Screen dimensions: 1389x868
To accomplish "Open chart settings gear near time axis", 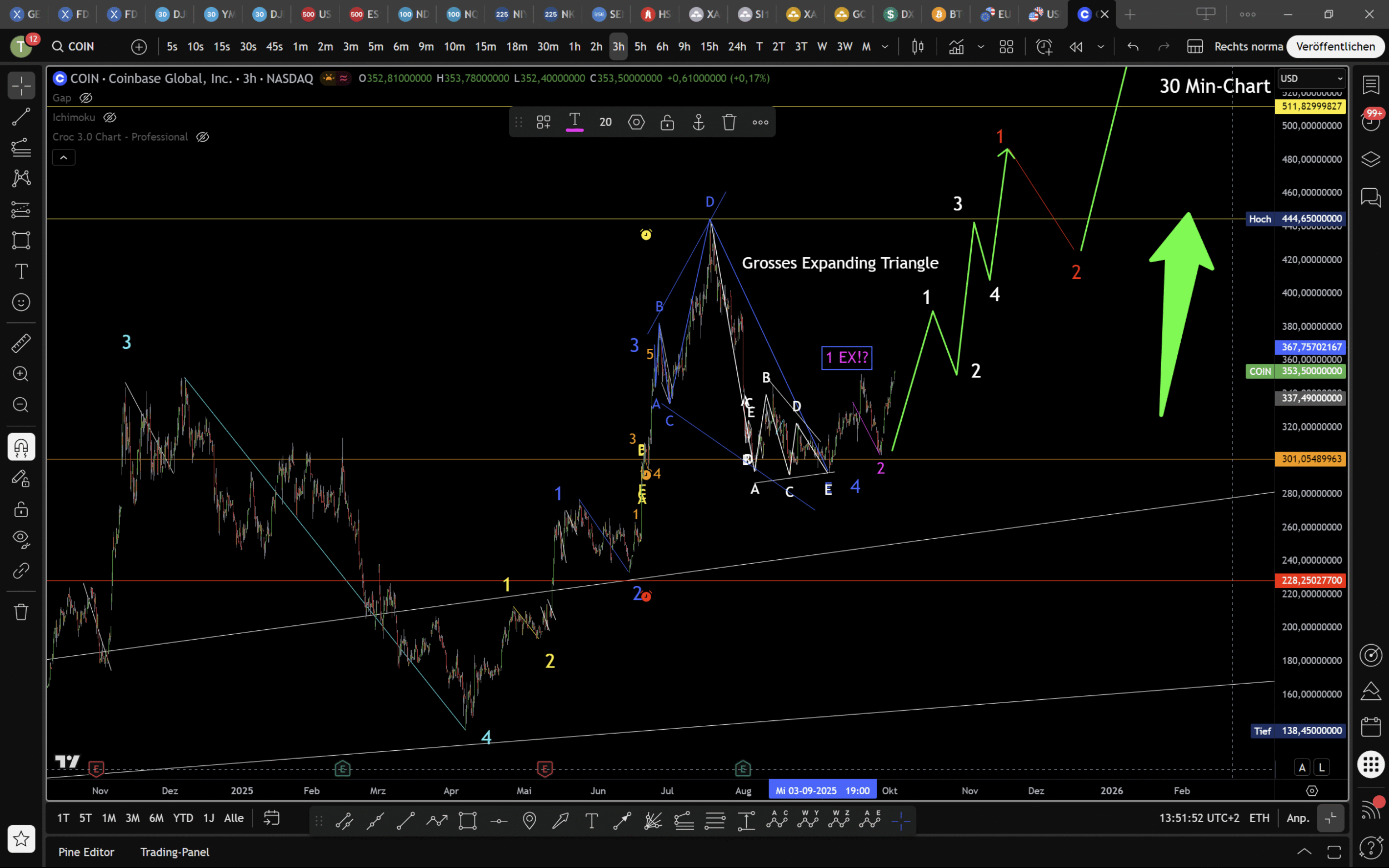I will coord(1311,791).
